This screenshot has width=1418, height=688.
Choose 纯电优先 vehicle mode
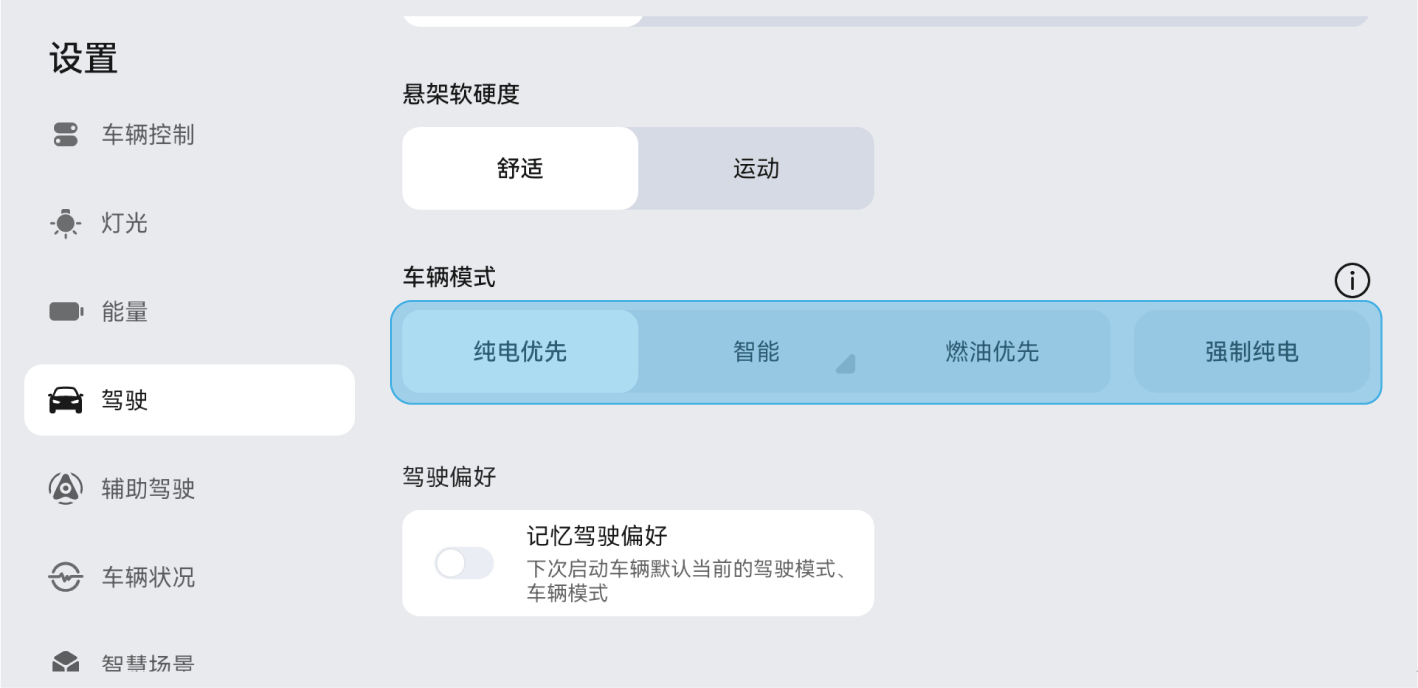[x=520, y=352]
